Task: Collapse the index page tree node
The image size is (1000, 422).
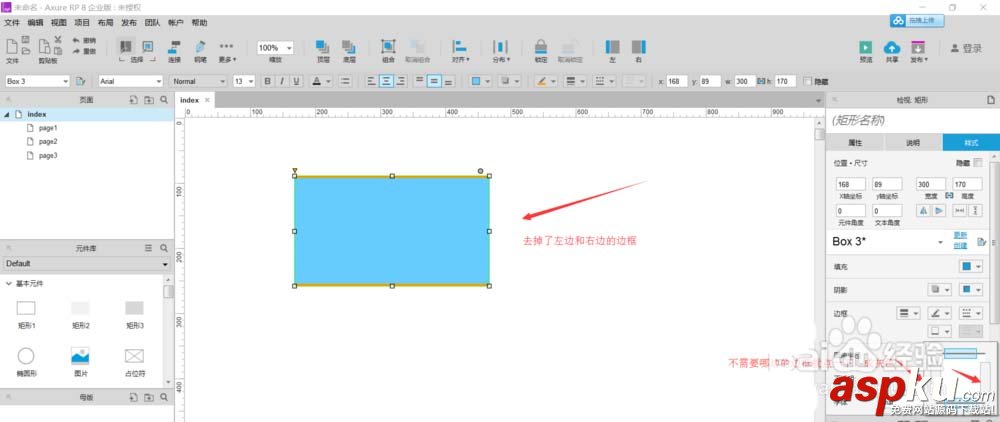Action: click(7, 114)
